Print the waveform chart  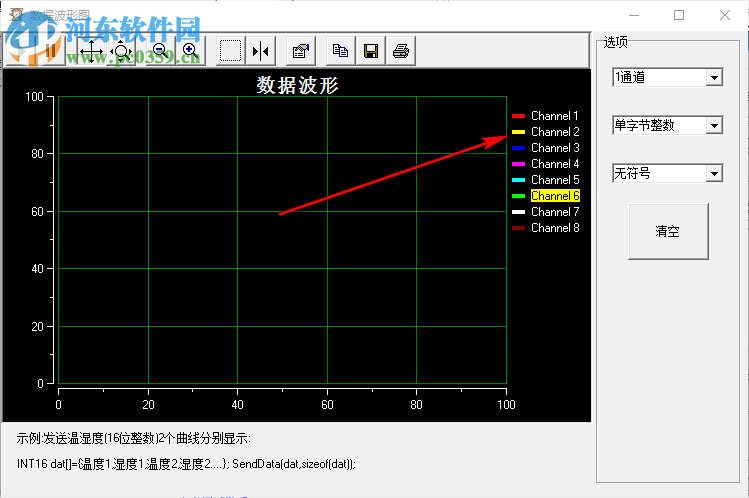click(401, 51)
